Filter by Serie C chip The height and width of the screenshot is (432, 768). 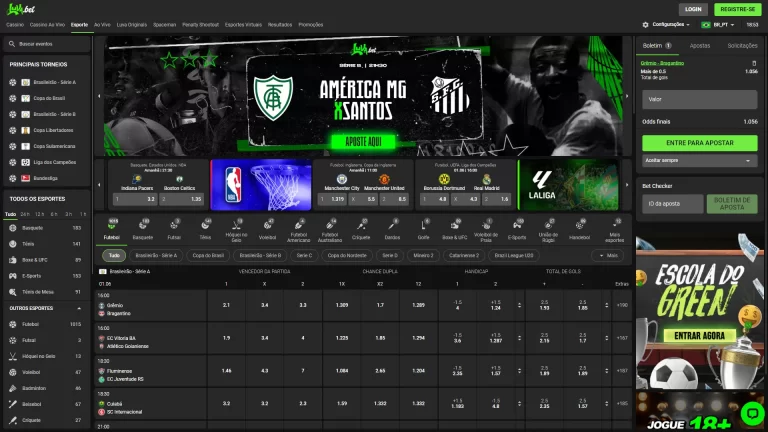pos(304,255)
